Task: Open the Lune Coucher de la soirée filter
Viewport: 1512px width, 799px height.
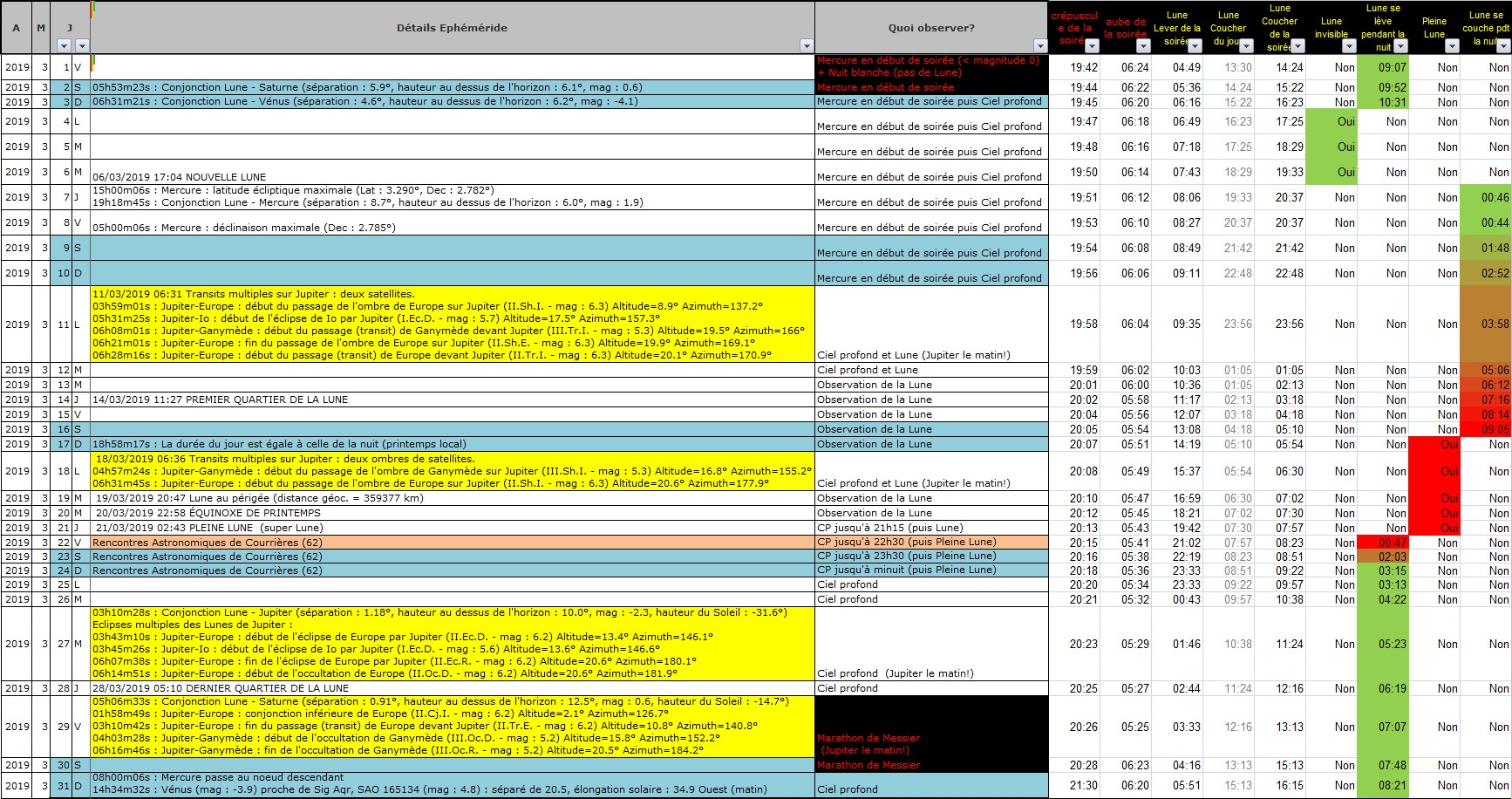Action: click(x=1298, y=45)
